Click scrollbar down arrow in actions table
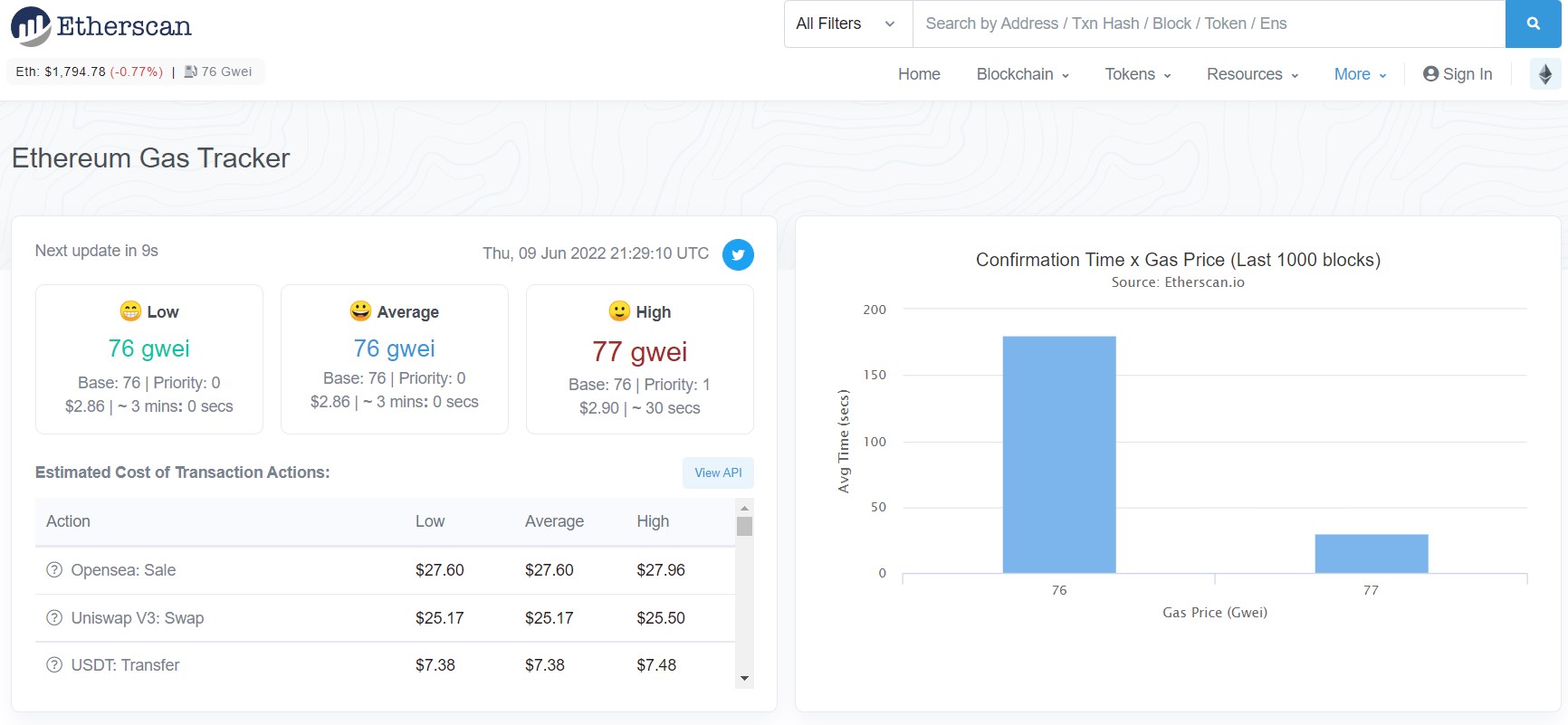 pyautogui.click(x=744, y=678)
